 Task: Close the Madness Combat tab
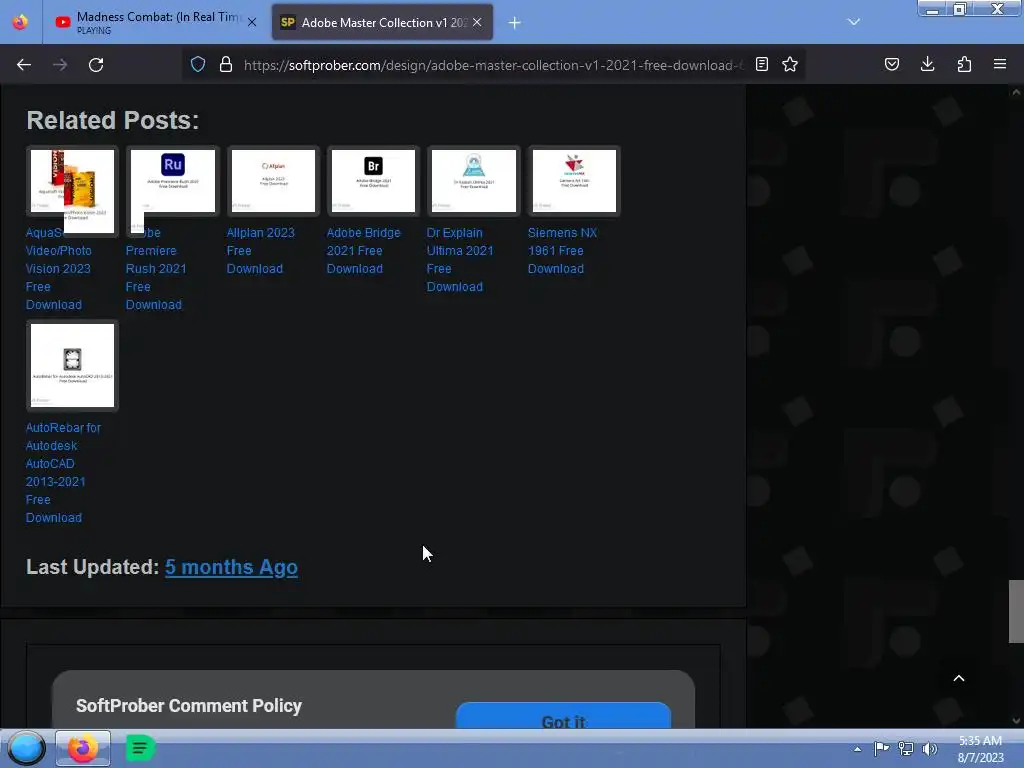252,23
